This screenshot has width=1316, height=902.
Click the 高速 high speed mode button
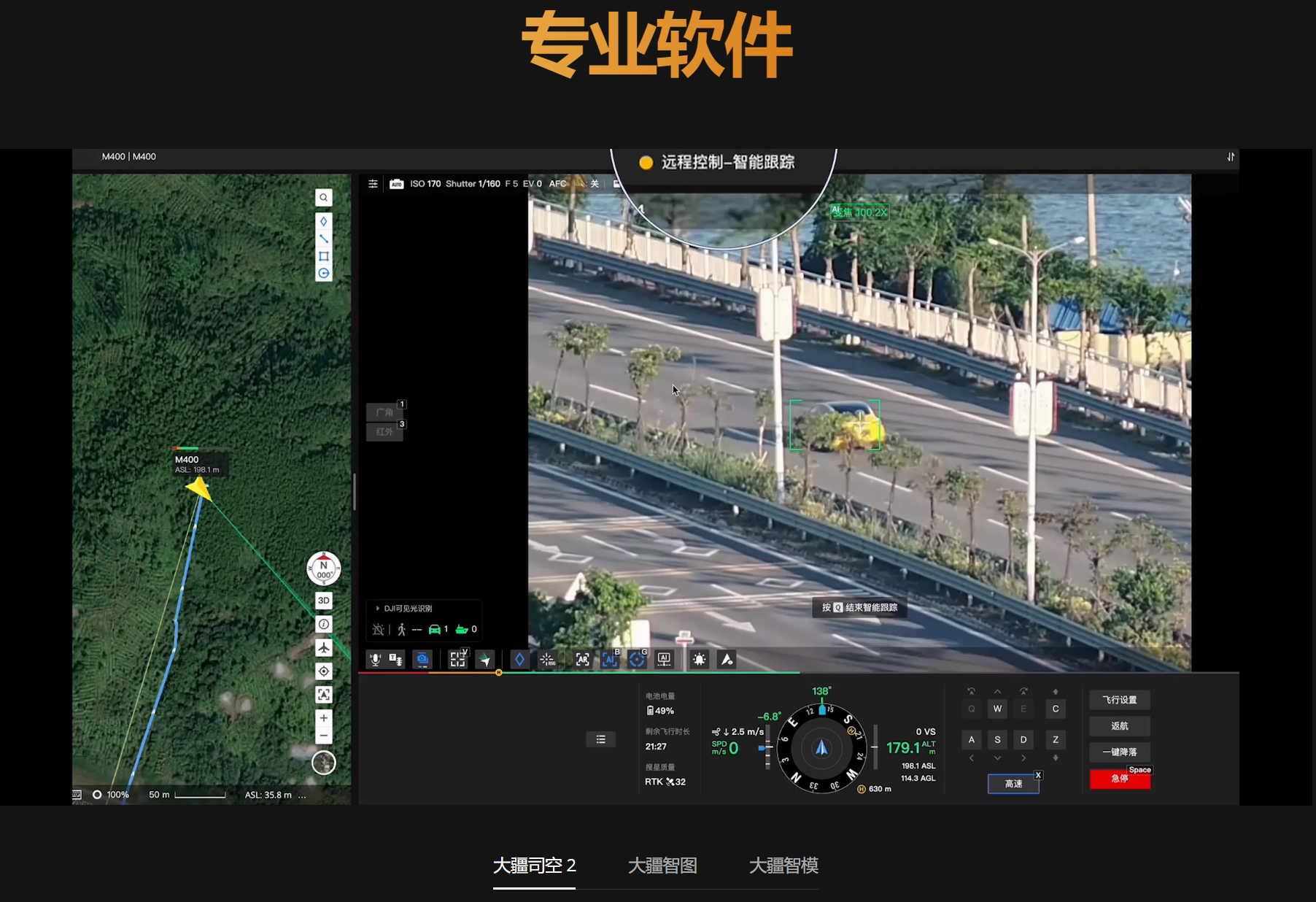coord(1014,784)
